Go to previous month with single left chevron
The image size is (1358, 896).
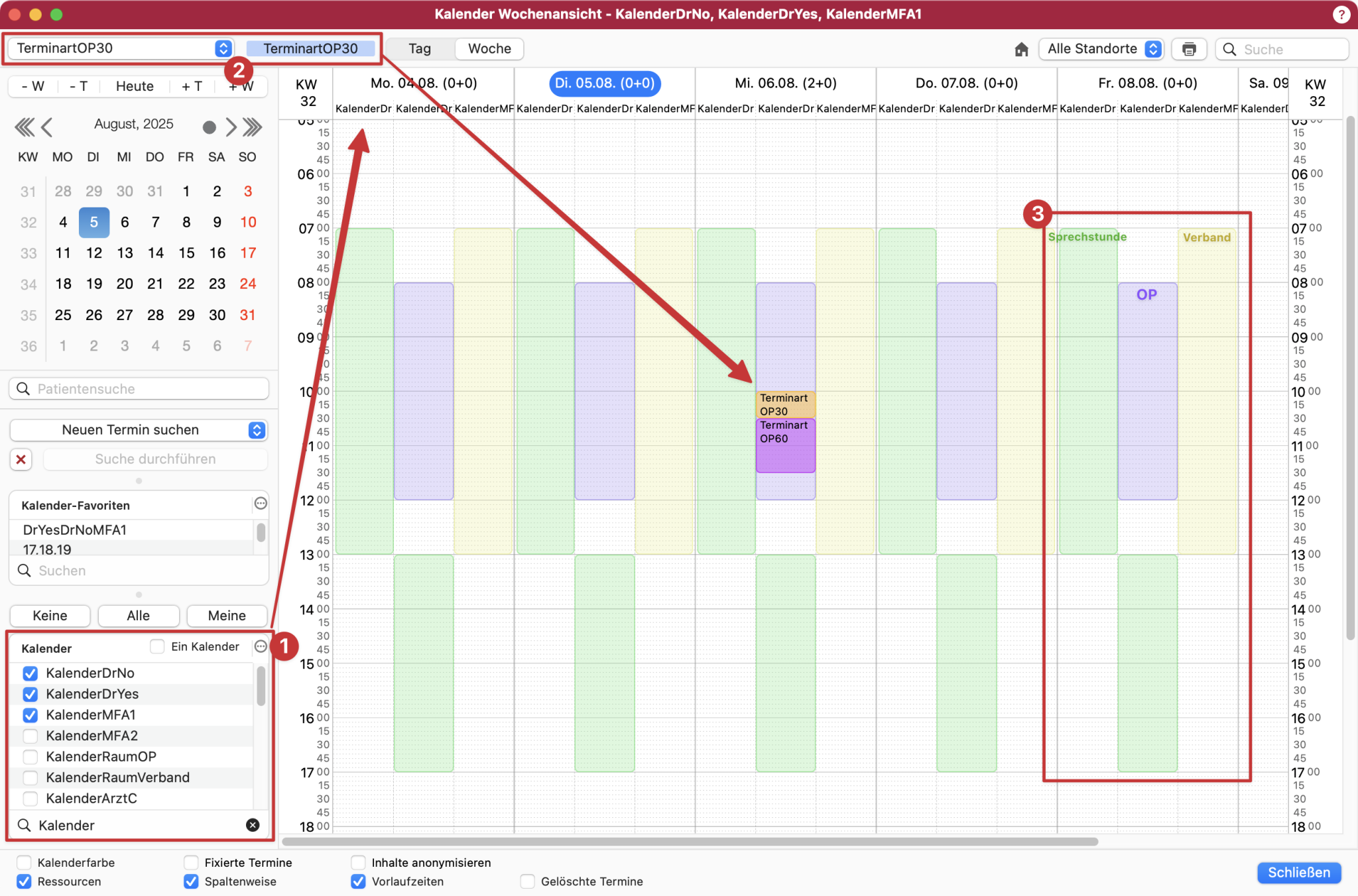[x=46, y=127]
